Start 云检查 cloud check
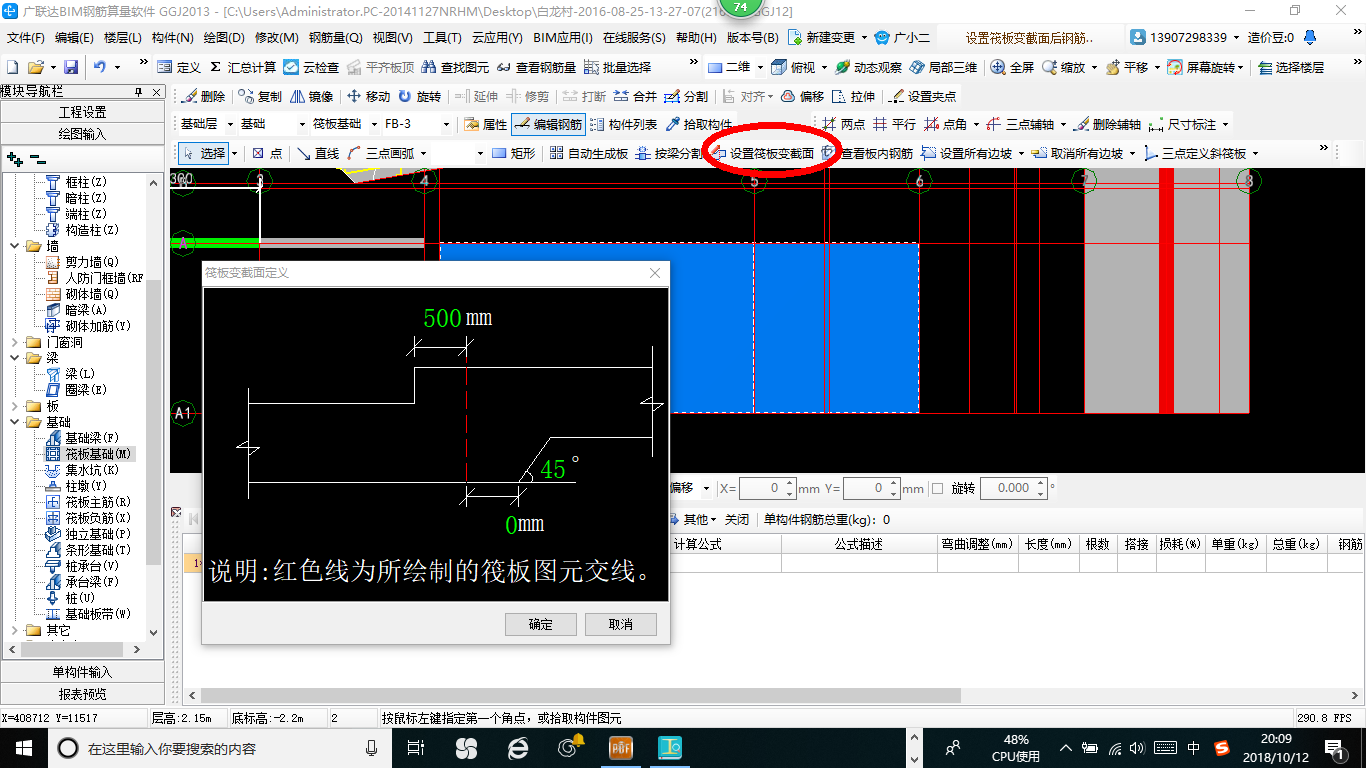Image resolution: width=1366 pixels, height=768 pixels. tap(311, 67)
